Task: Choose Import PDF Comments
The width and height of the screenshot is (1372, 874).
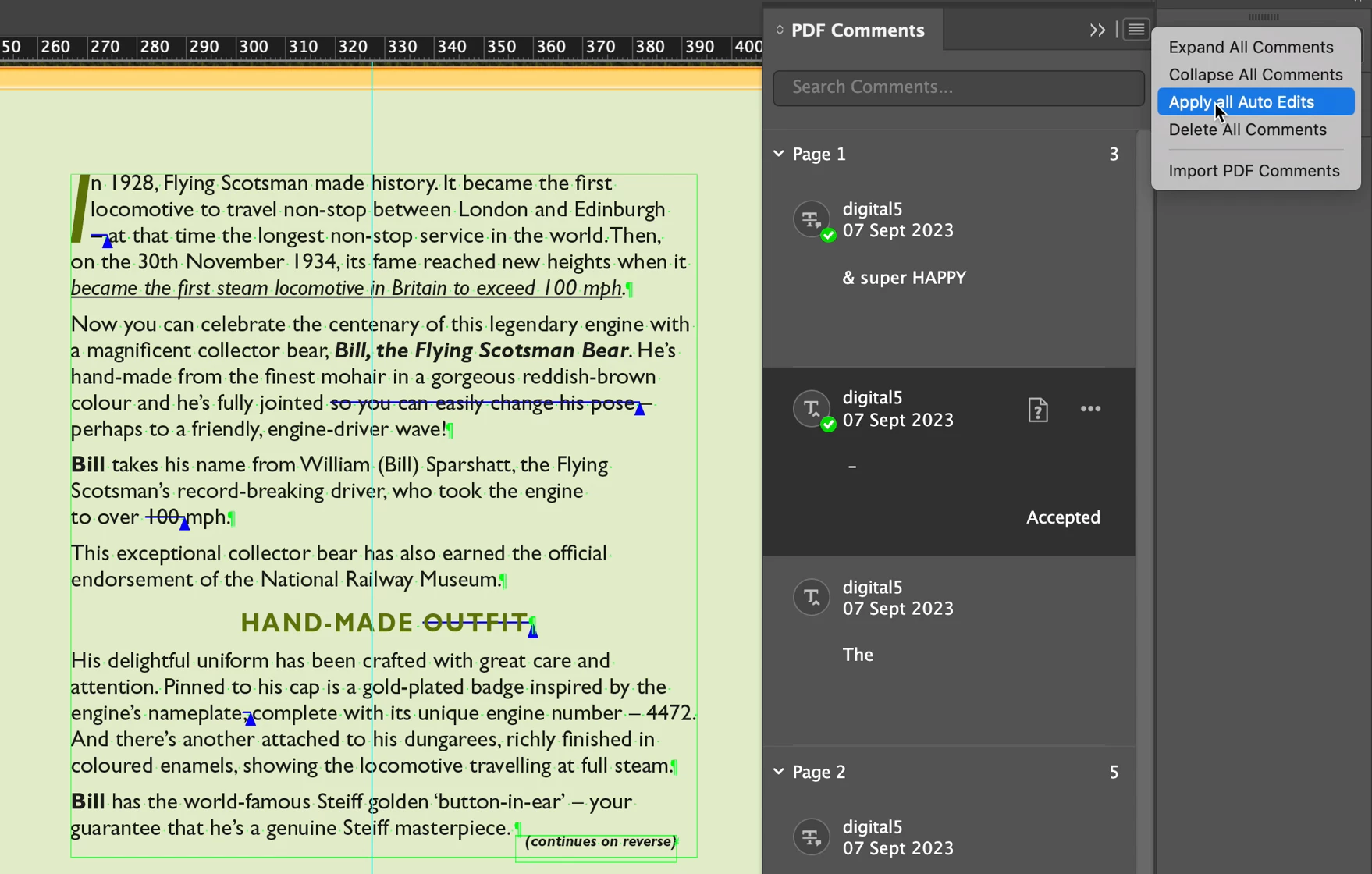Action: pos(1253,171)
